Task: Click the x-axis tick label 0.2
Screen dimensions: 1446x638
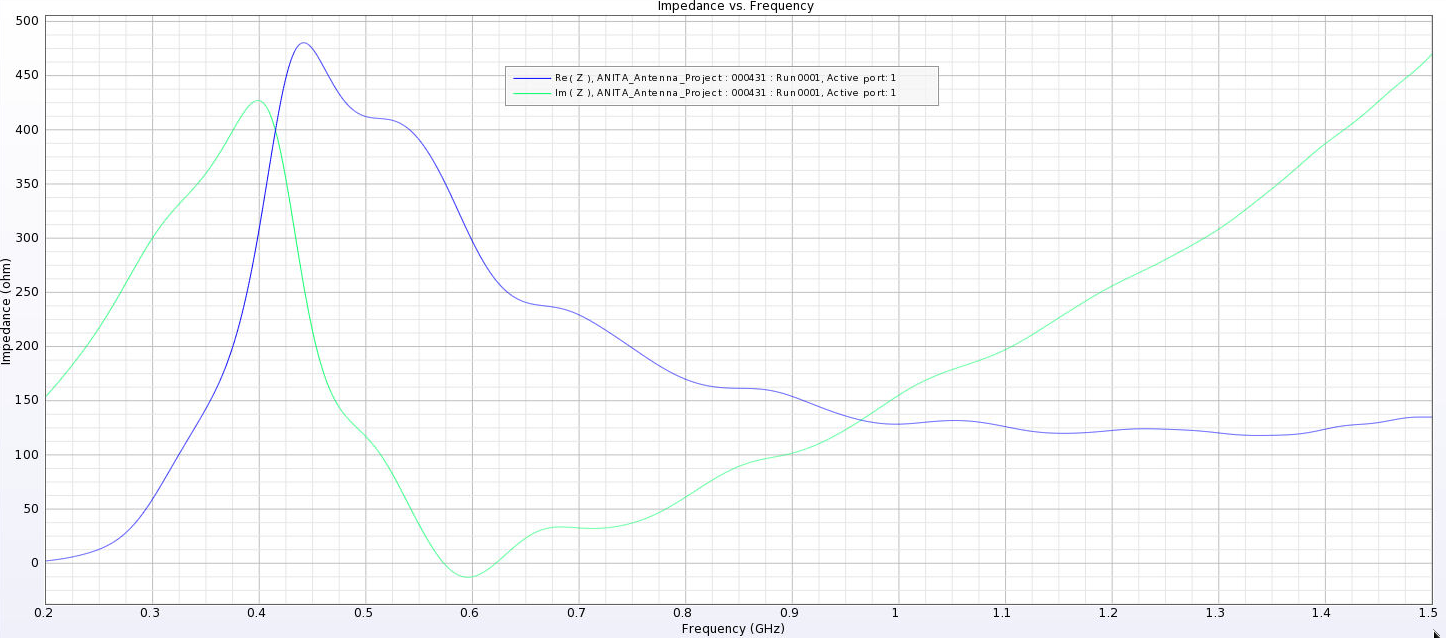Action: [45, 612]
